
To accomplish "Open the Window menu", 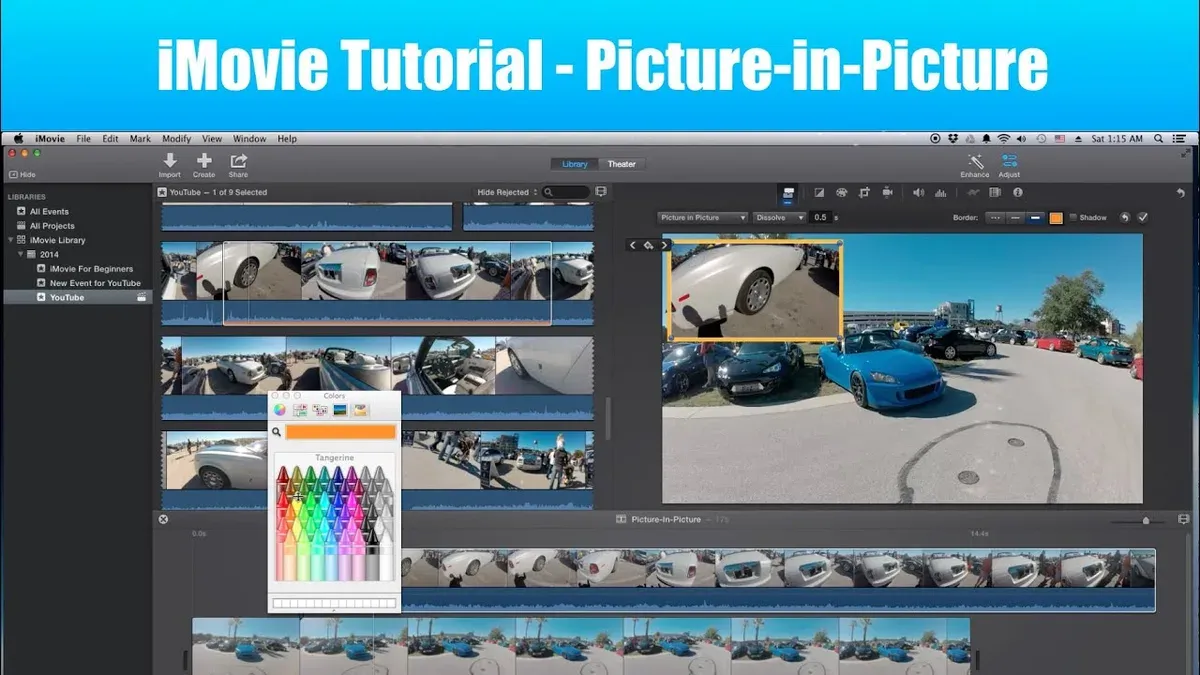I will (250, 139).
